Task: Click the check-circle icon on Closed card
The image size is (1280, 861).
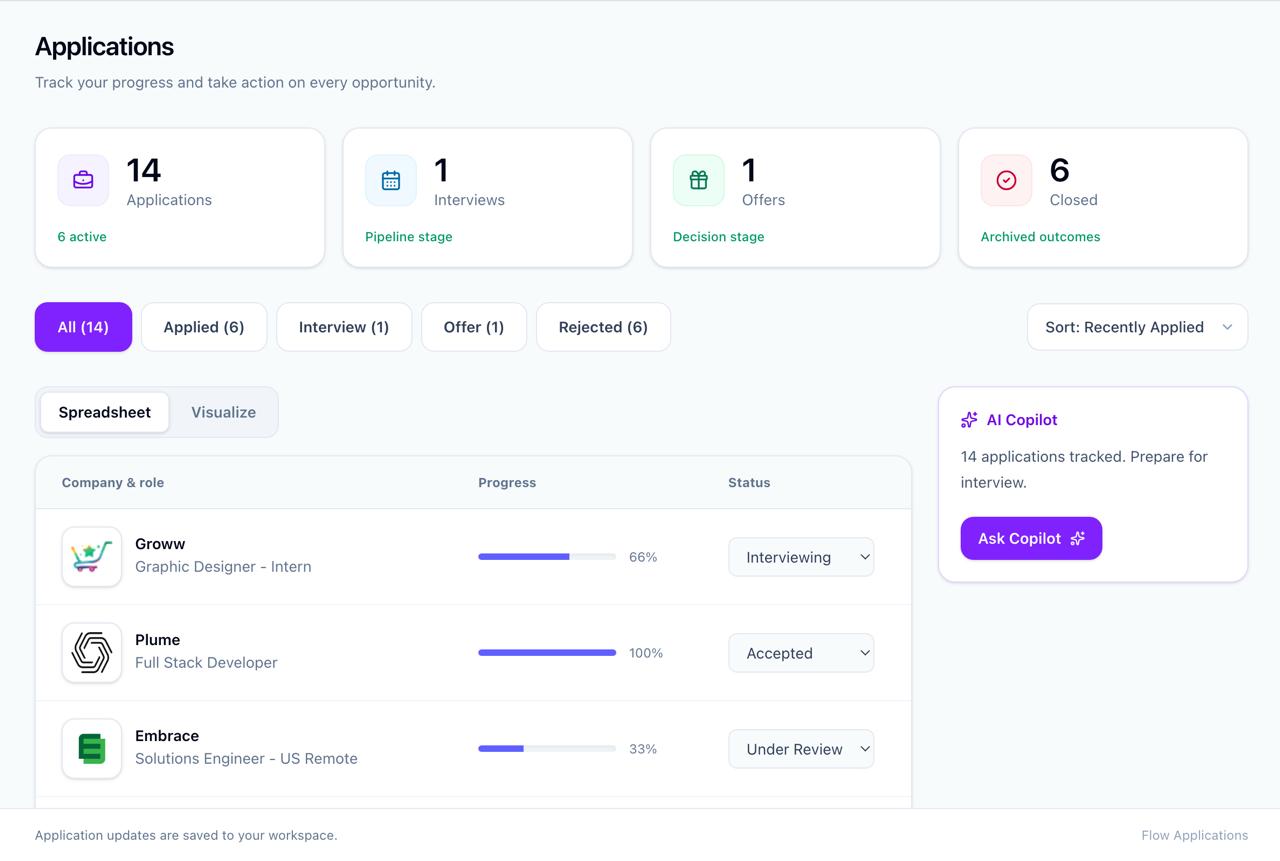Action: (x=1006, y=180)
